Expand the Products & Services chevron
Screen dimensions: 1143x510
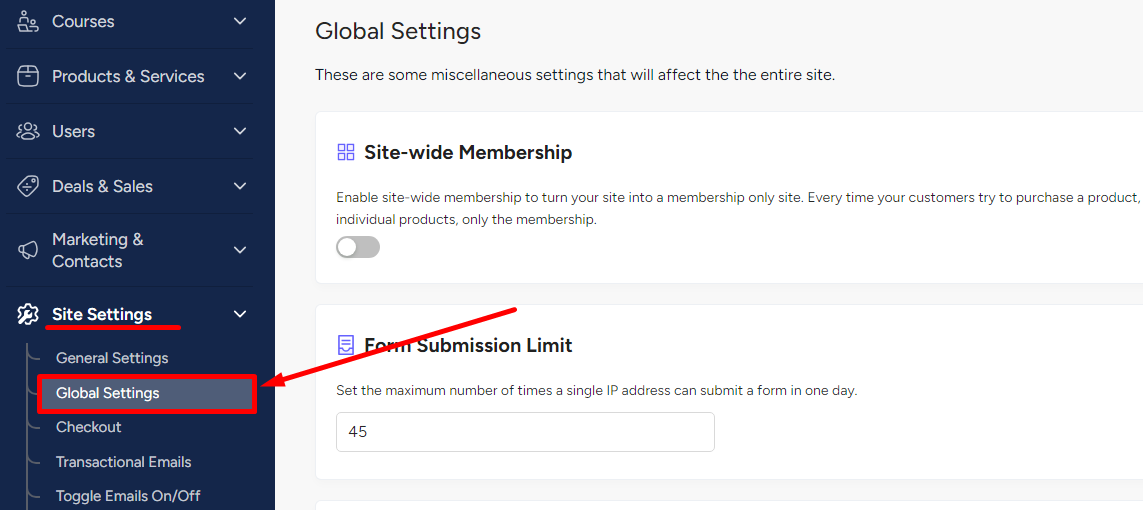(239, 76)
